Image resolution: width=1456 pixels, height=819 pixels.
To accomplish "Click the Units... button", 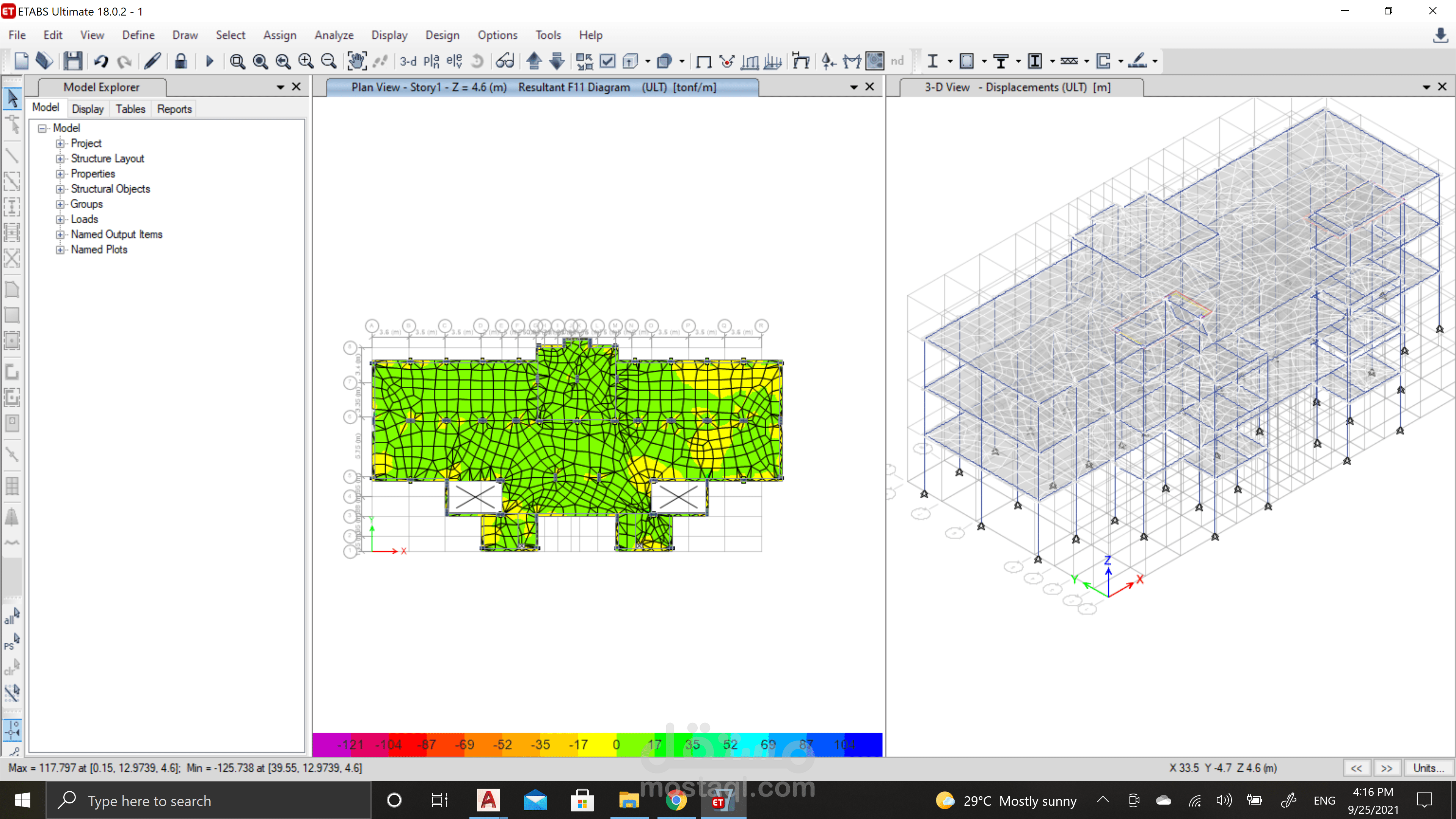I will pyautogui.click(x=1428, y=767).
